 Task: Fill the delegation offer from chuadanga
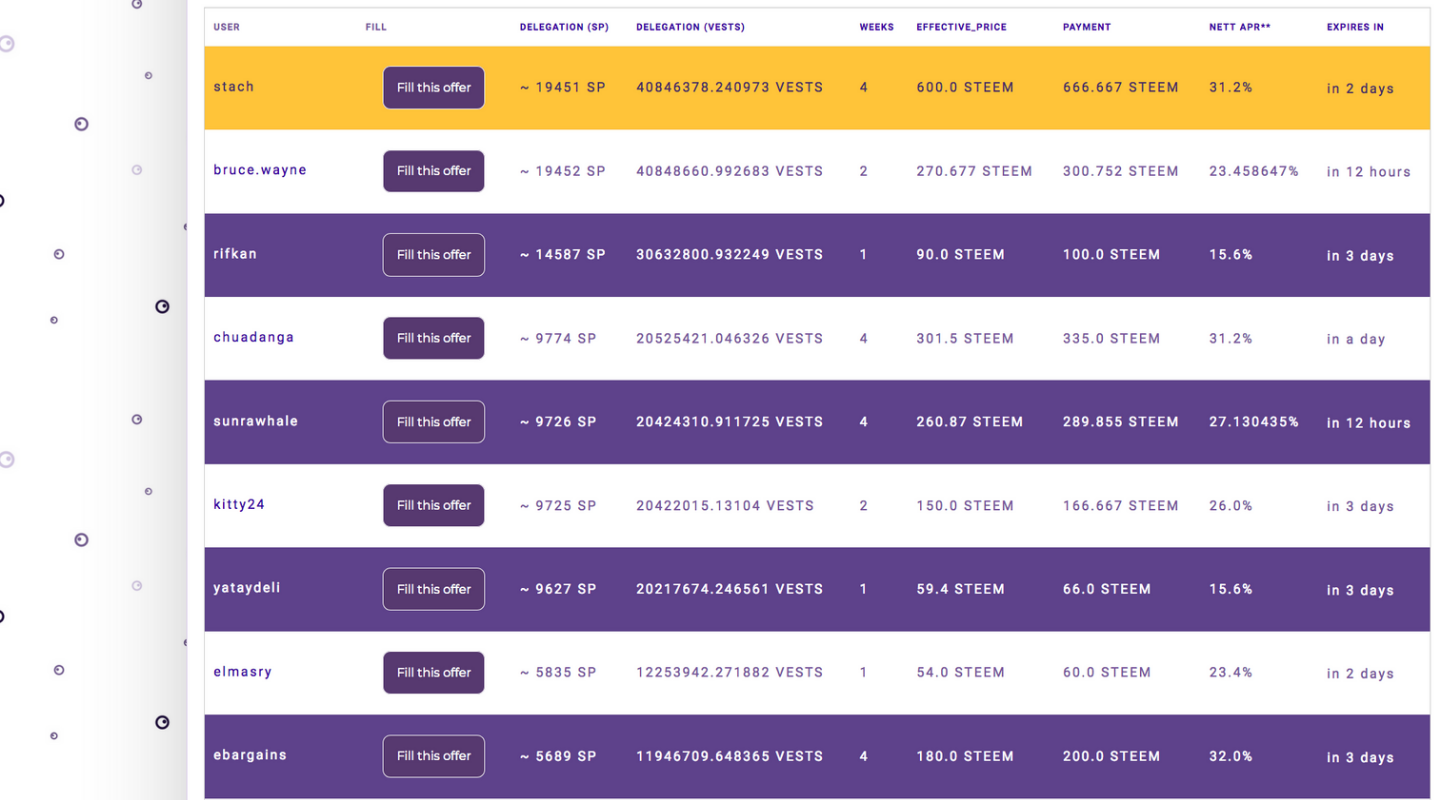(x=433, y=337)
